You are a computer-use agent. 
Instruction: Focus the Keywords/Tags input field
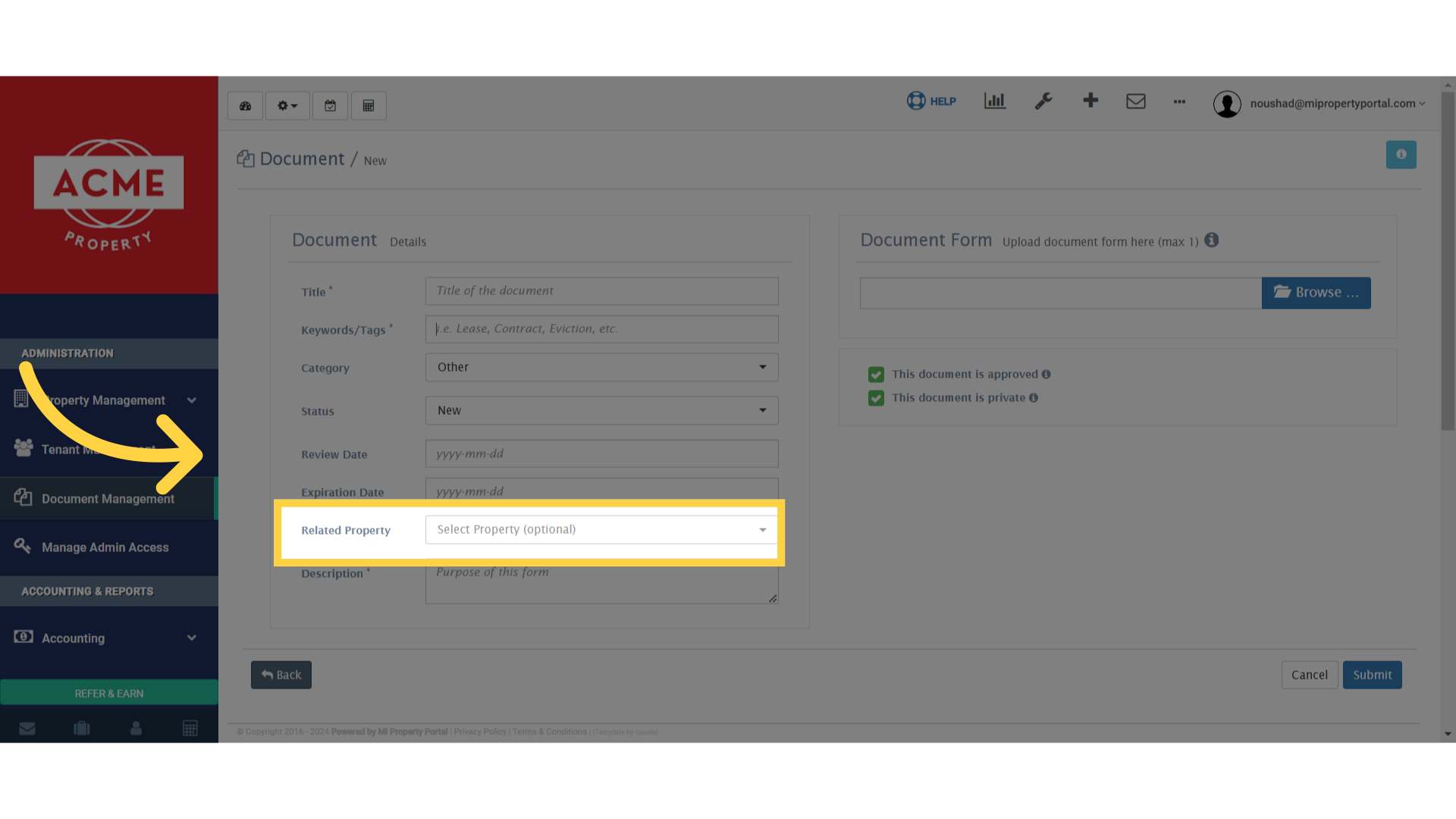click(602, 329)
